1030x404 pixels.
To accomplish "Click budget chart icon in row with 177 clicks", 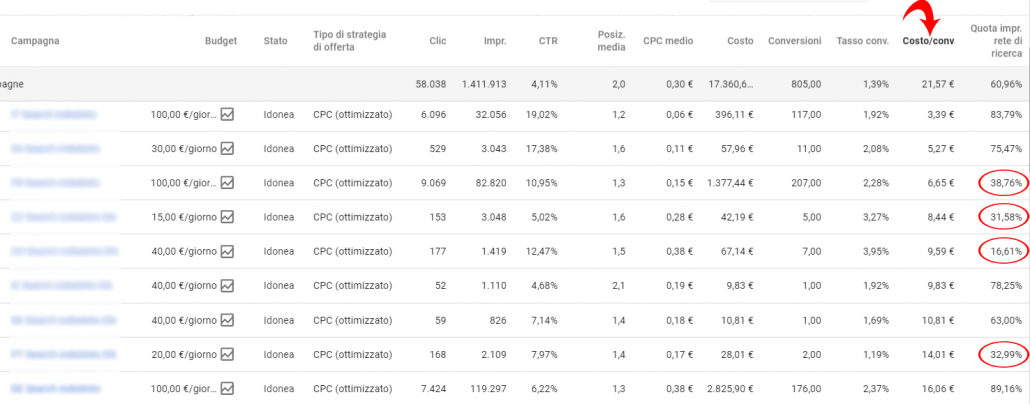I will click(227, 251).
